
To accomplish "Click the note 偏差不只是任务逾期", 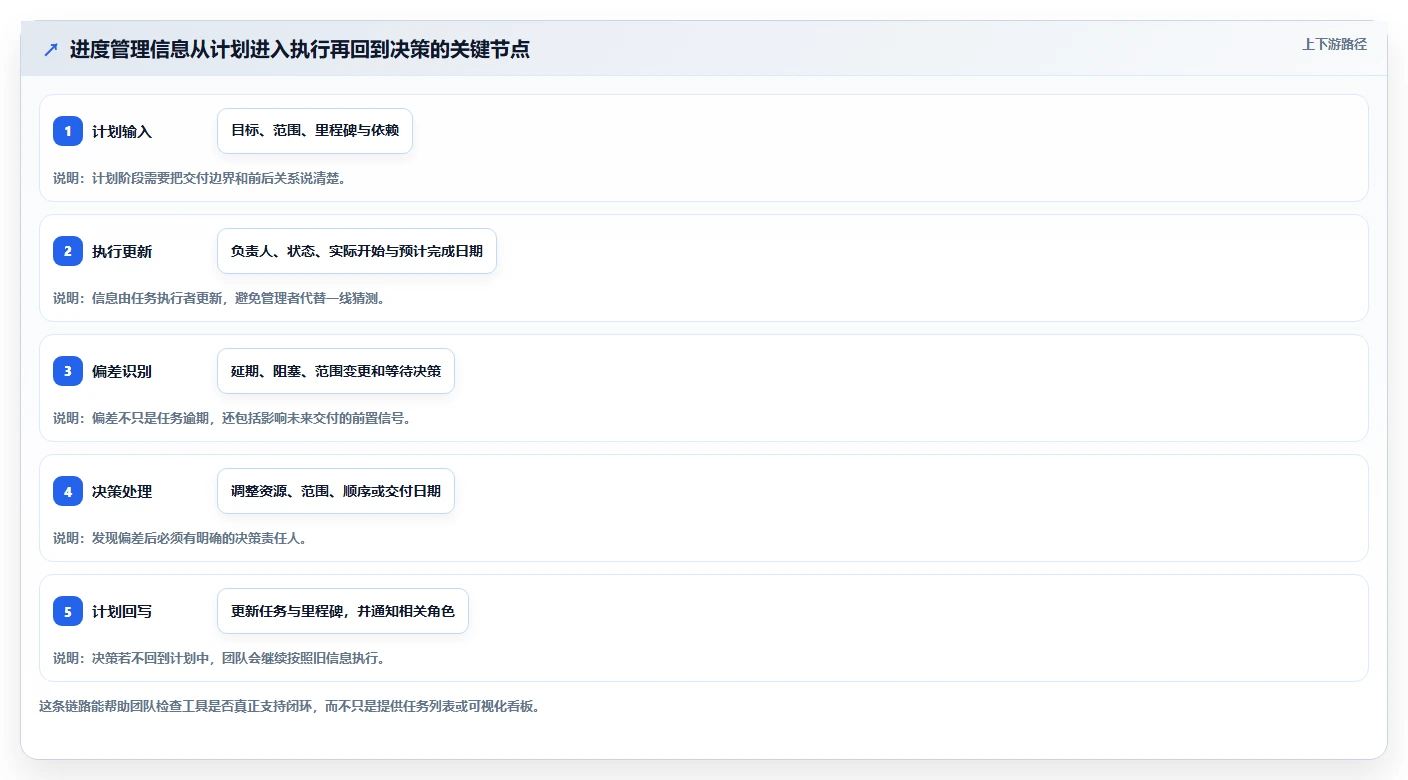I will point(232,418).
